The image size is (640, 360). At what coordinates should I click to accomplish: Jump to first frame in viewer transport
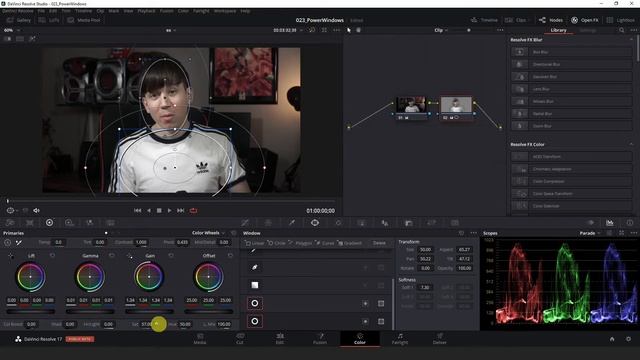(138, 211)
